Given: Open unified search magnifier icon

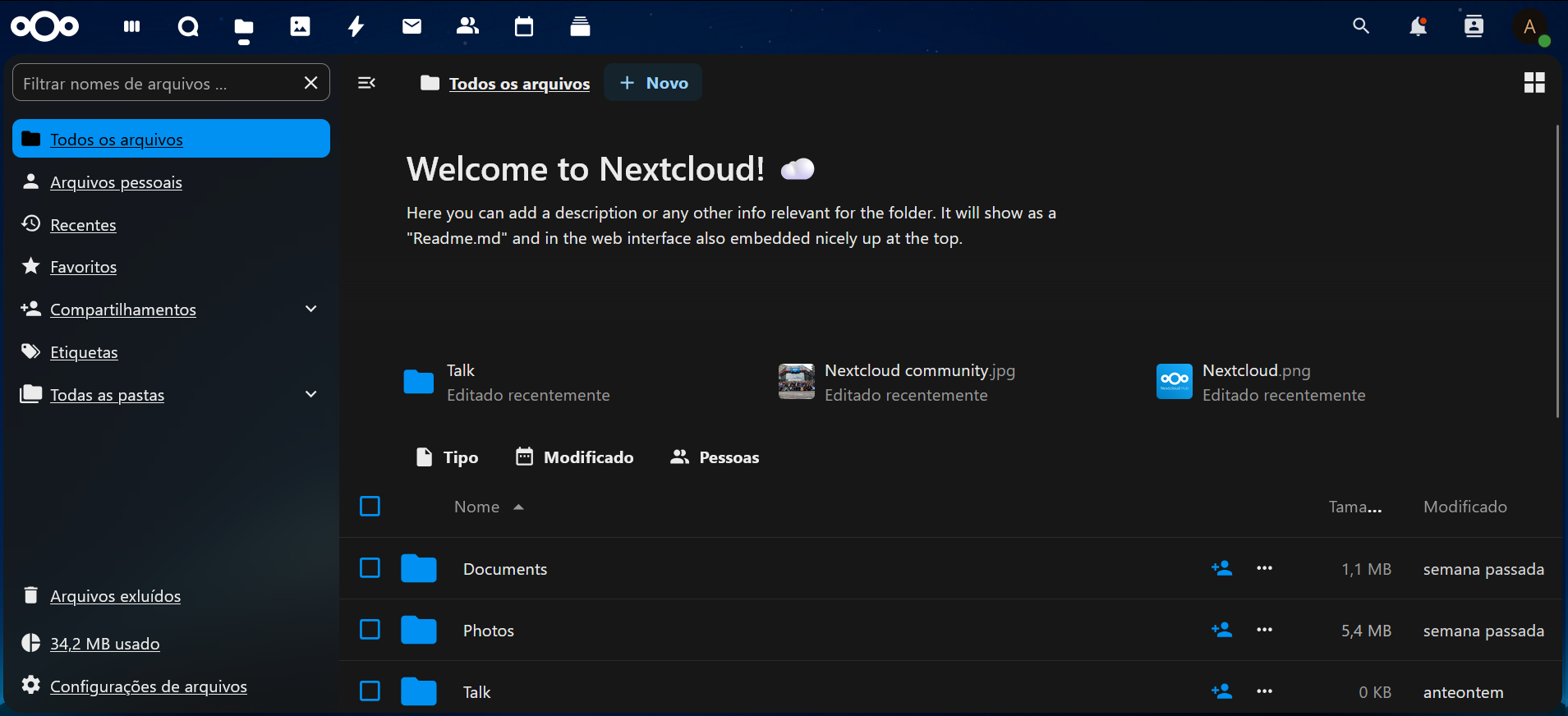Looking at the screenshot, I should click(x=1361, y=26).
